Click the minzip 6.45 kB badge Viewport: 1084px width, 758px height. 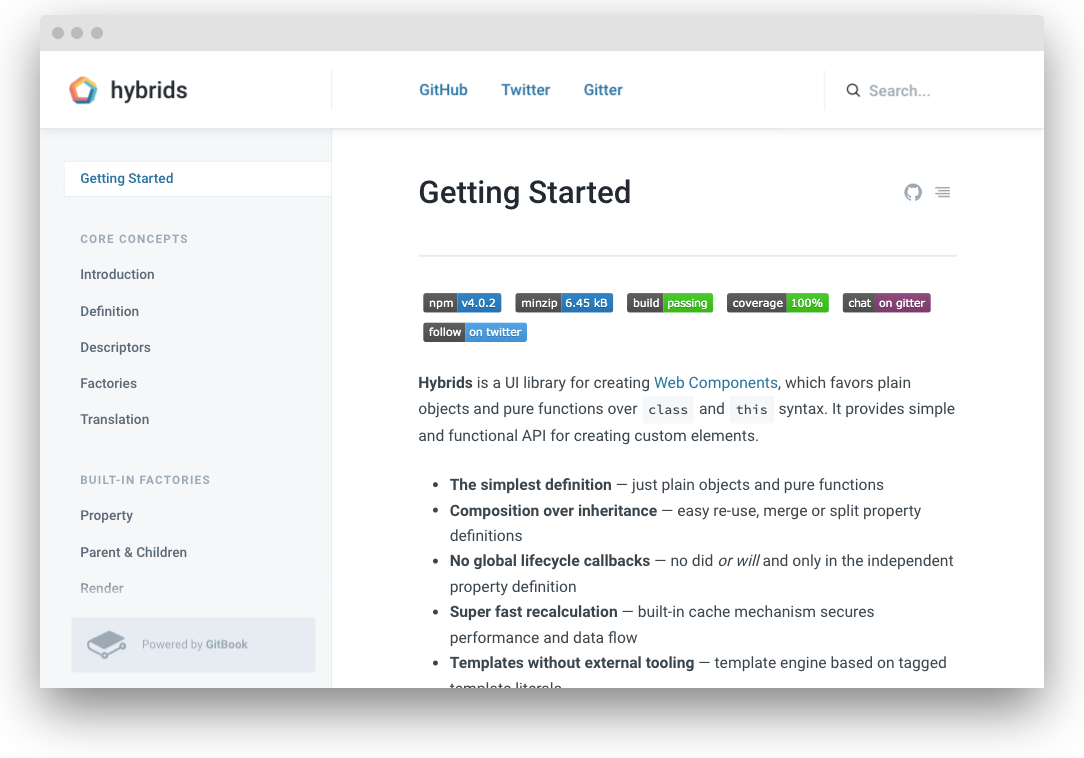pos(564,303)
